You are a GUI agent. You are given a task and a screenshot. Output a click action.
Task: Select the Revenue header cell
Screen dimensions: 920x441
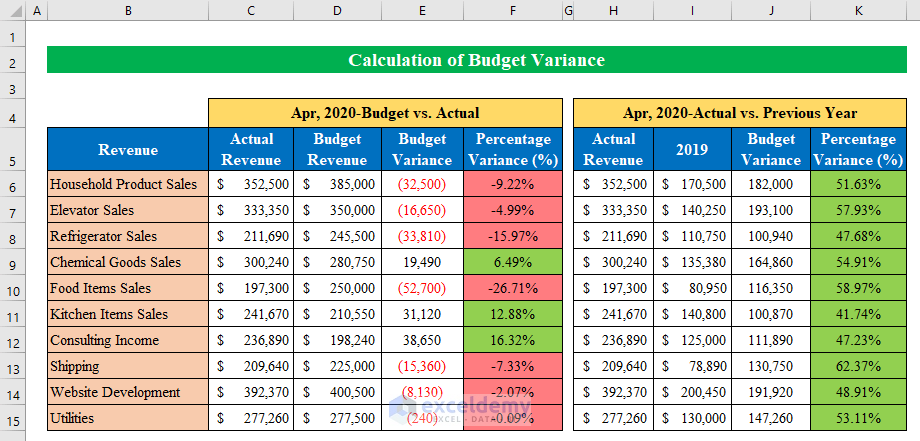[x=128, y=150]
